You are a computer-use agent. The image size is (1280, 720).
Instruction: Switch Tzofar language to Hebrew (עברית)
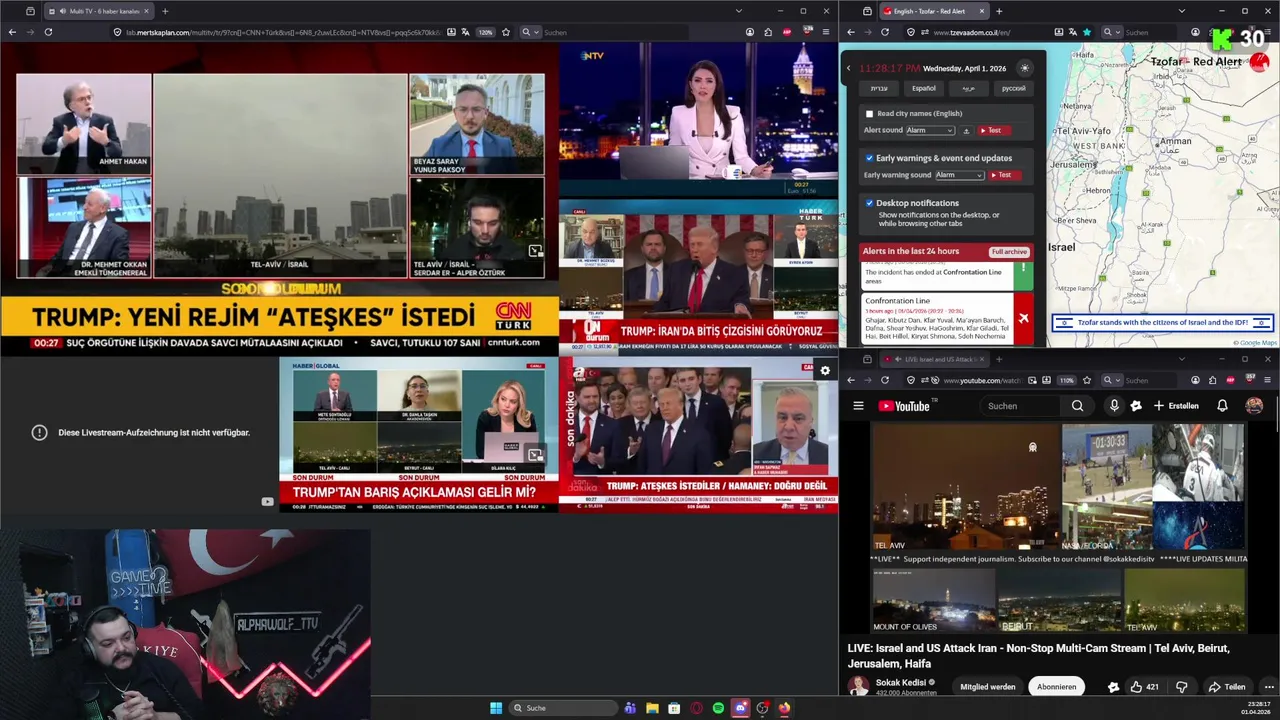pyautogui.click(x=879, y=88)
